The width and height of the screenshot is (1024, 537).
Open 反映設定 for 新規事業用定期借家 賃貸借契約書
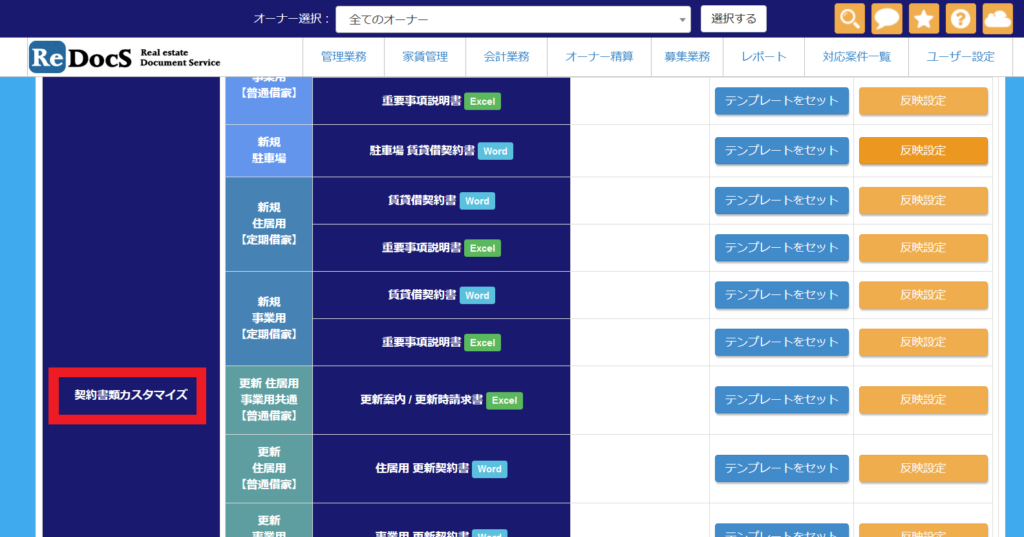[923, 295]
